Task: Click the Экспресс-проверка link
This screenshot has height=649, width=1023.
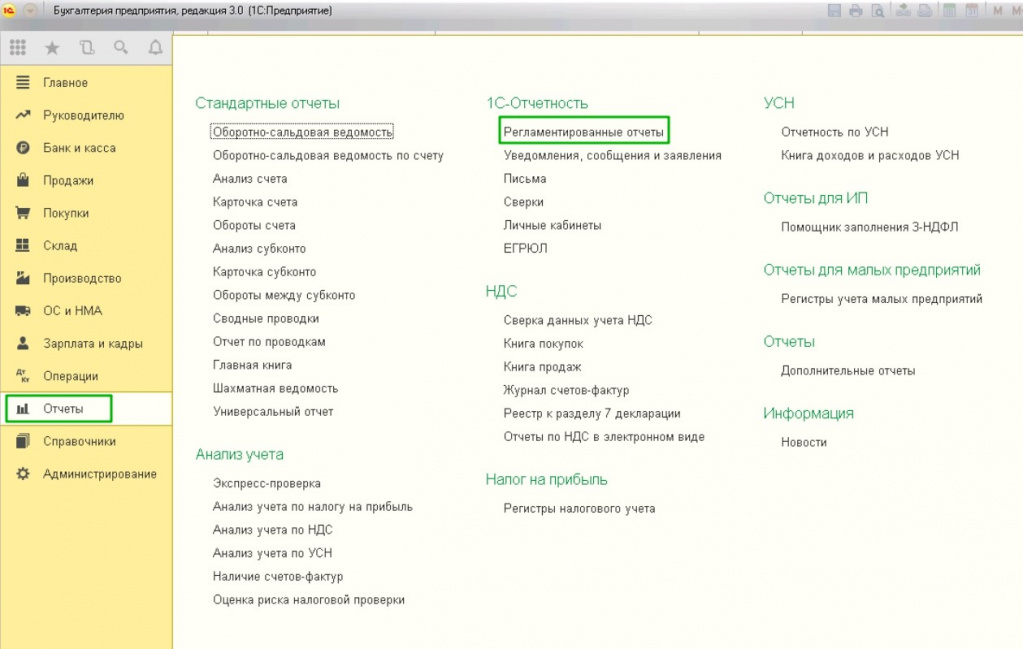Action: coord(266,483)
